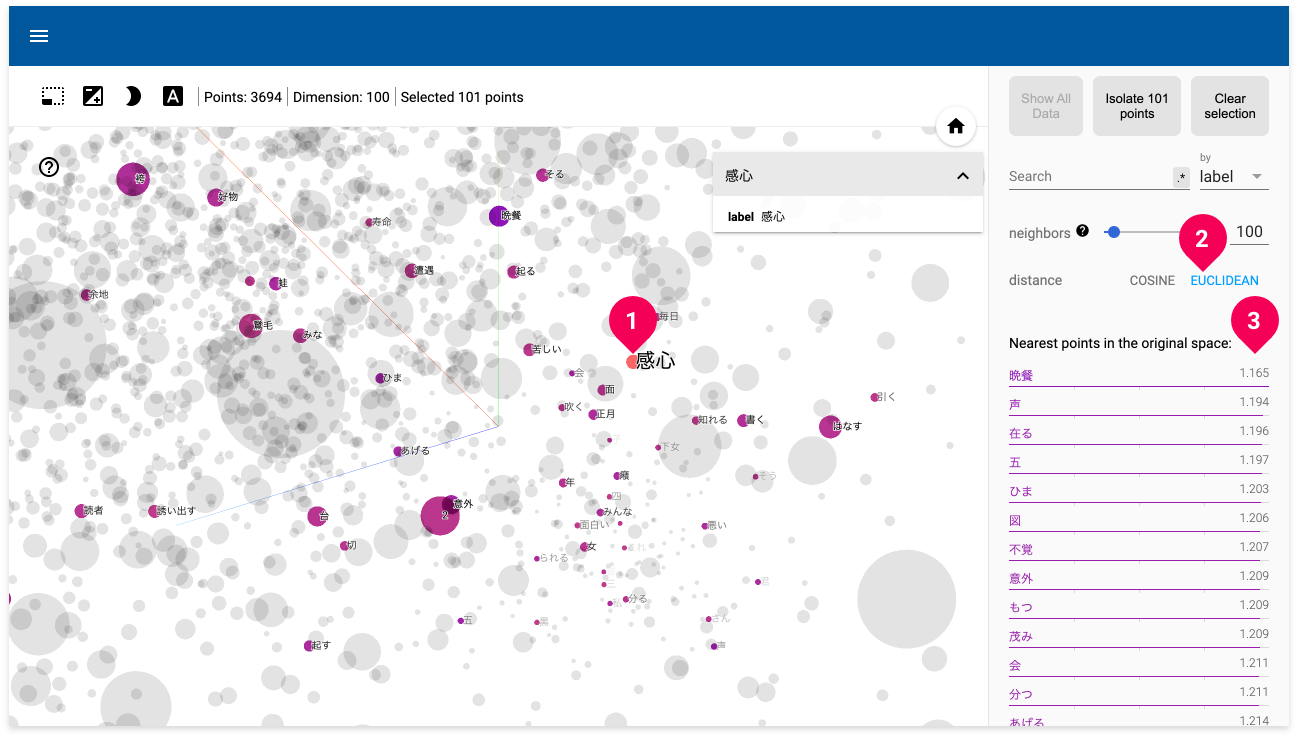Click the neighbors value field showing 100
The height and width of the screenshot is (738, 1298).
point(1249,232)
